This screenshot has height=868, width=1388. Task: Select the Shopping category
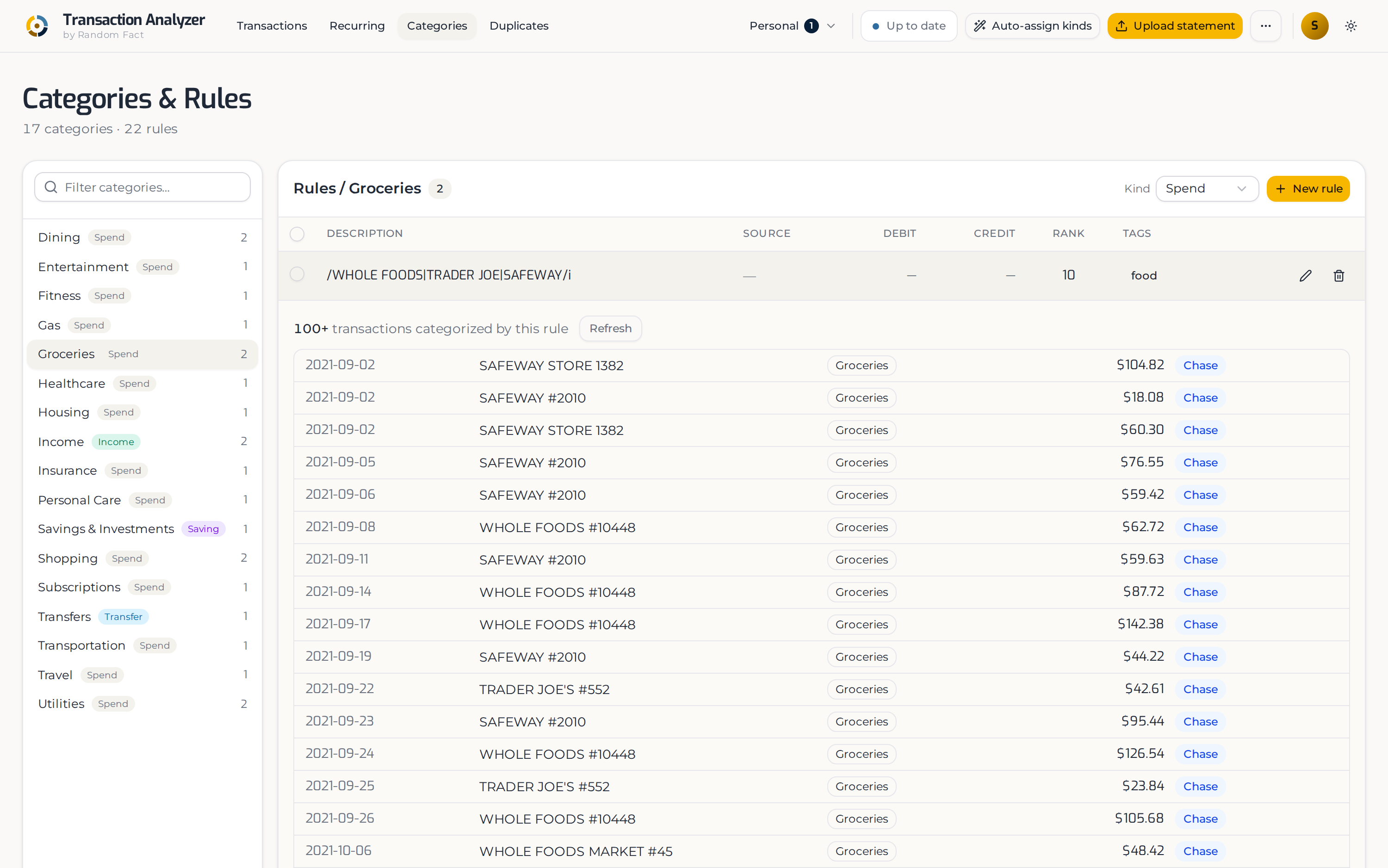tap(143, 558)
